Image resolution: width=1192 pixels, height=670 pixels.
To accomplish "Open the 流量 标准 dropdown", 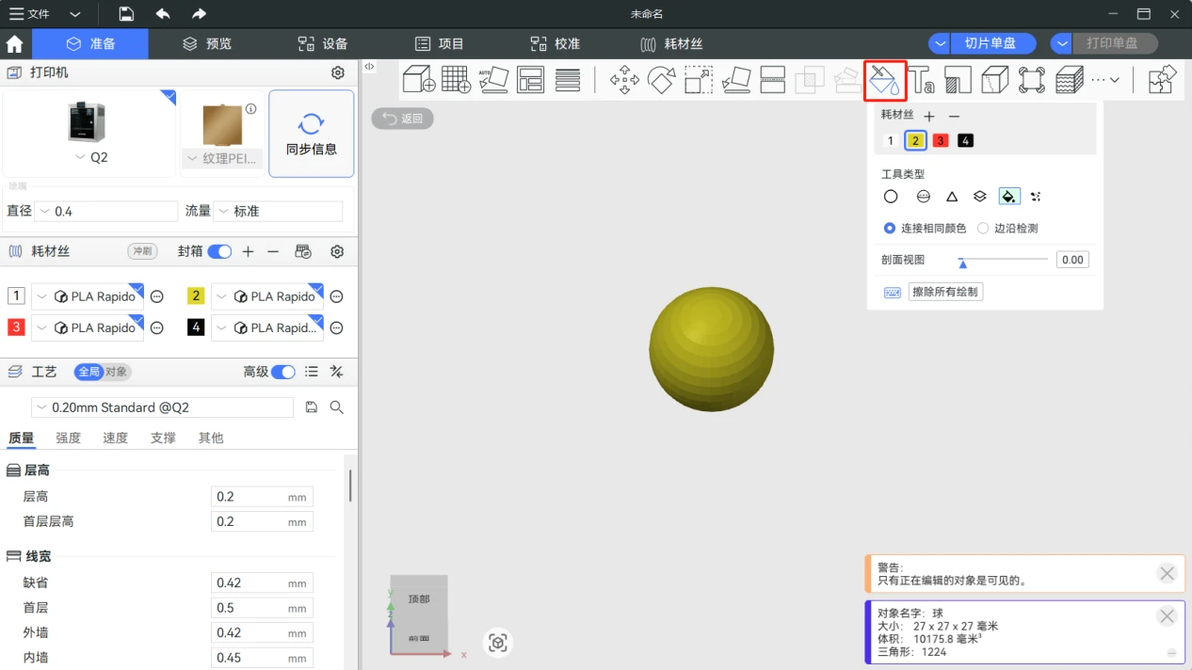I will 277,211.
